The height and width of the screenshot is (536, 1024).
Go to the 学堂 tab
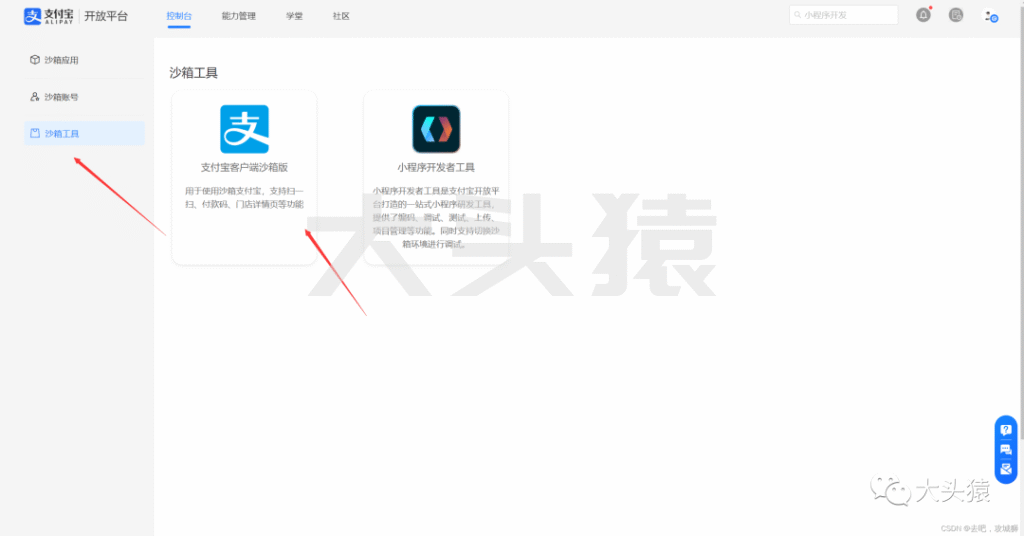click(294, 16)
